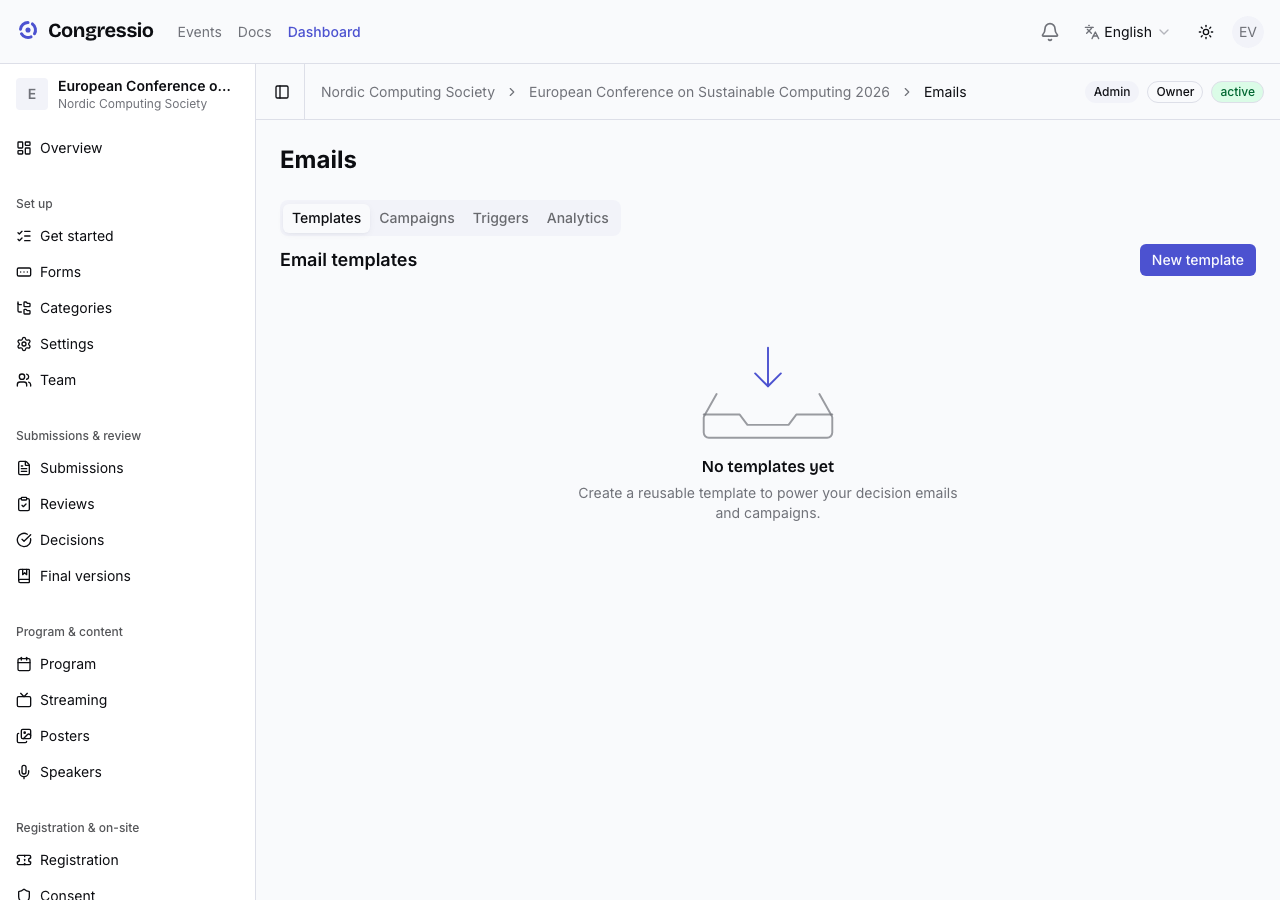This screenshot has width=1280, height=900.
Task: Open Forms in sidebar
Action: click(x=128, y=272)
